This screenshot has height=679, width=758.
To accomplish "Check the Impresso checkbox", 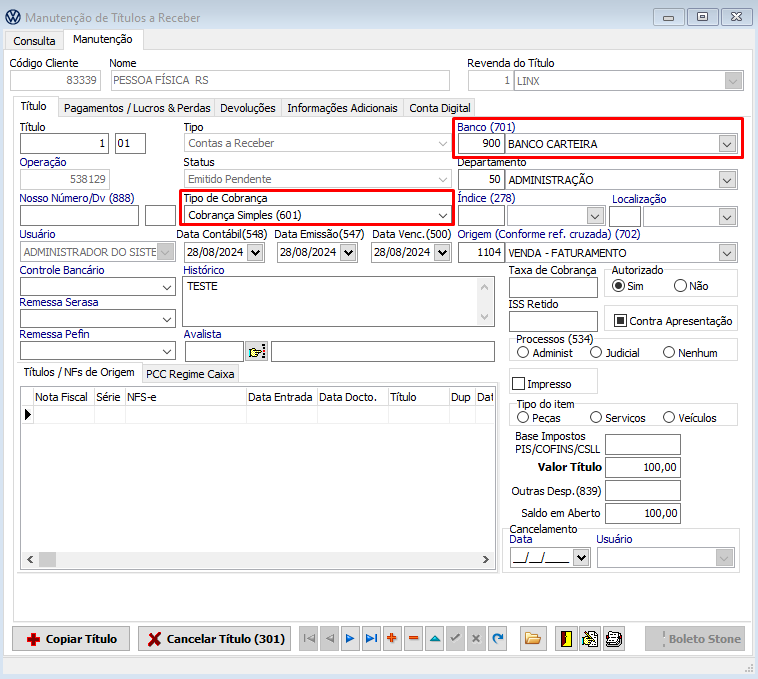I will pyautogui.click(x=518, y=383).
